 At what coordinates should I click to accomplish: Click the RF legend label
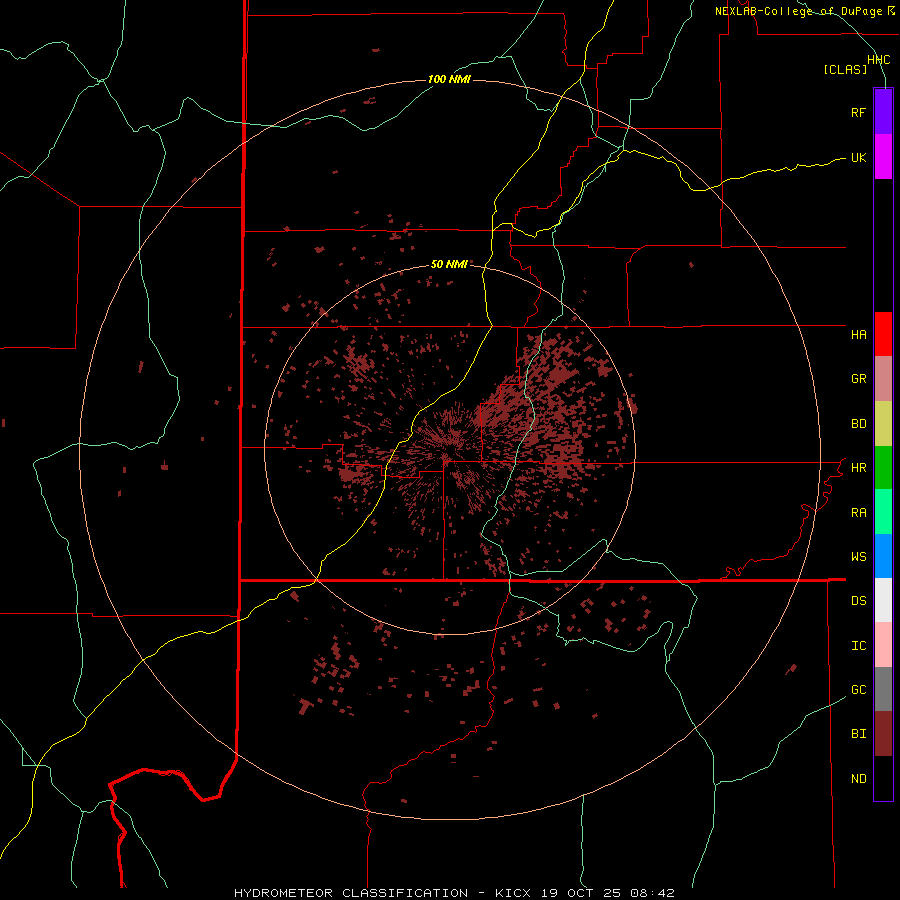pyautogui.click(x=858, y=112)
